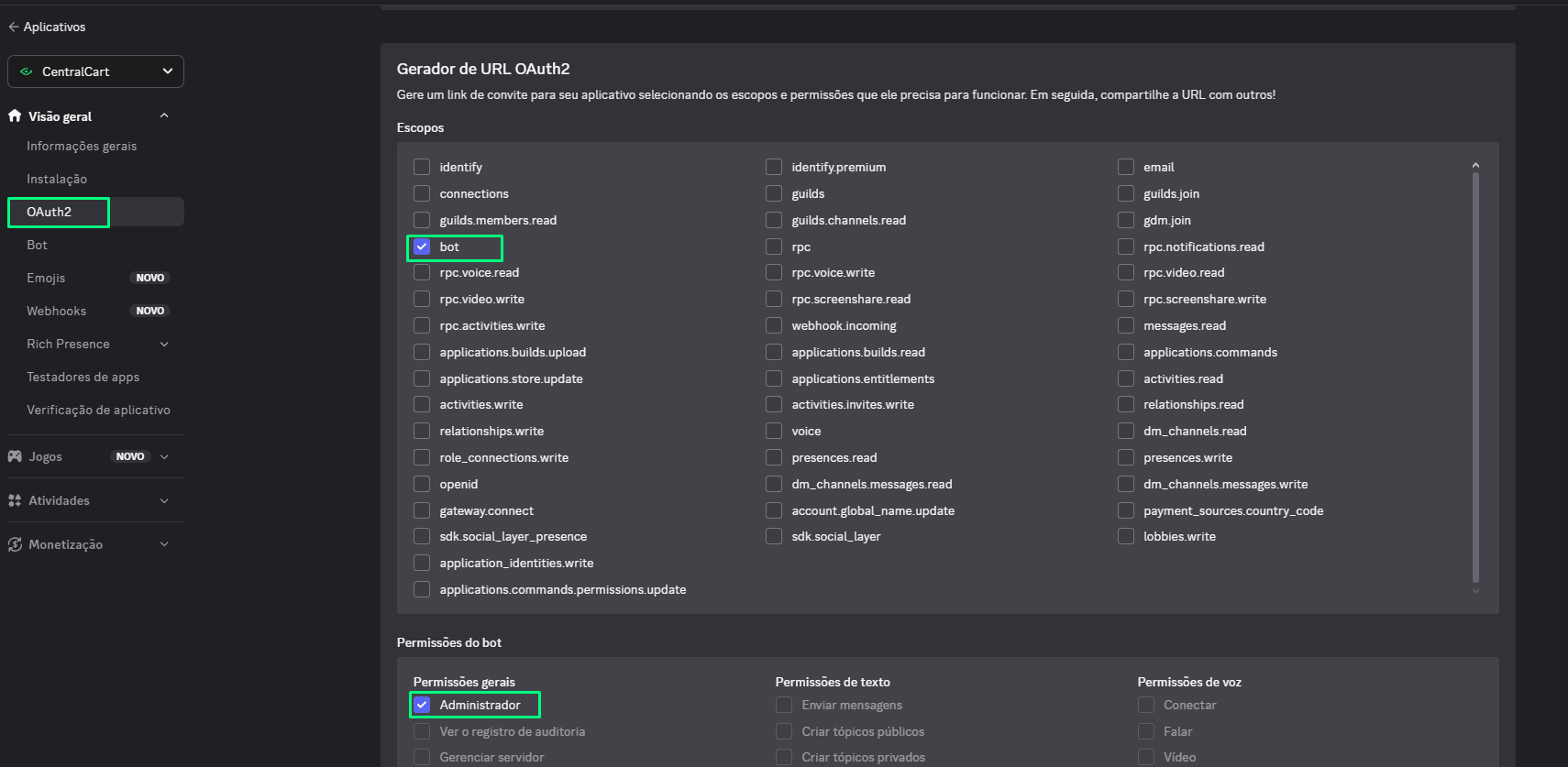Select the guilds.join scope
The height and width of the screenshot is (767, 1568).
click(1126, 193)
